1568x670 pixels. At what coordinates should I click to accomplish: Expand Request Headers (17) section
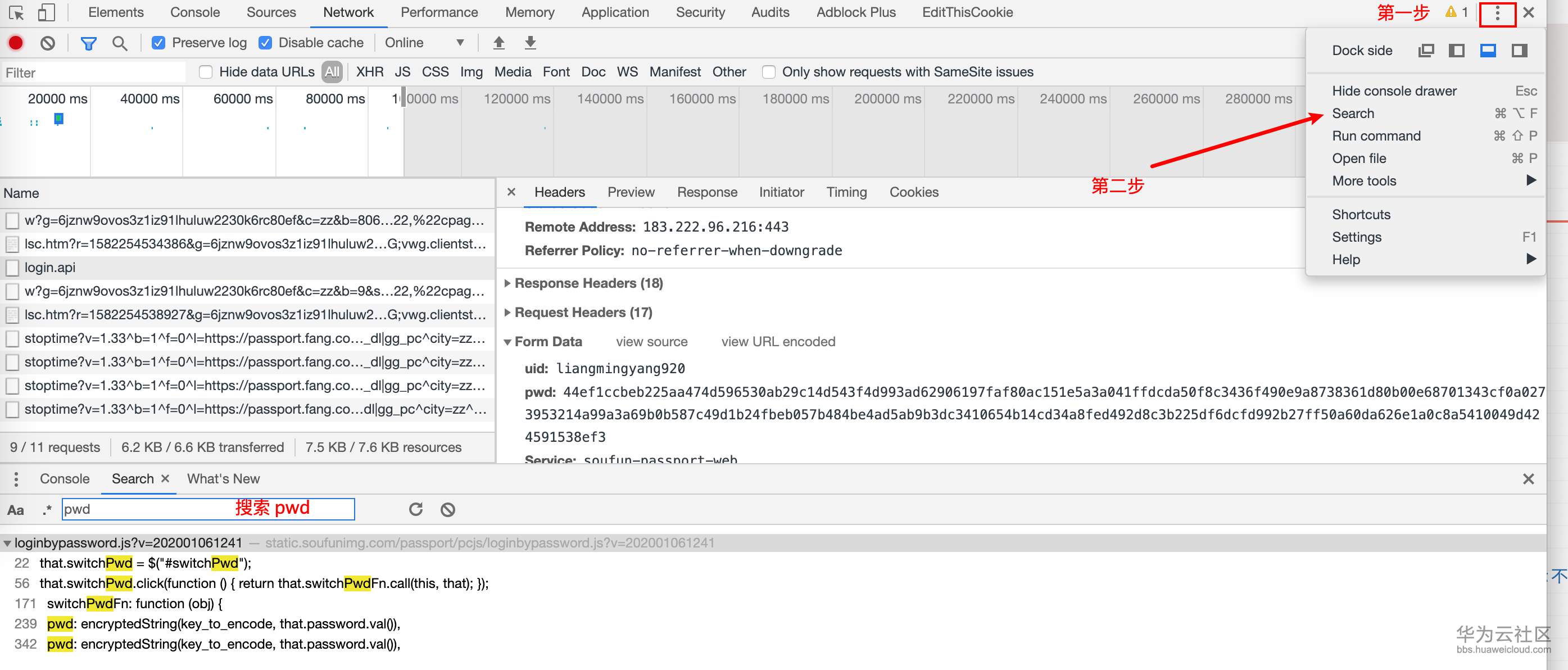[583, 312]
